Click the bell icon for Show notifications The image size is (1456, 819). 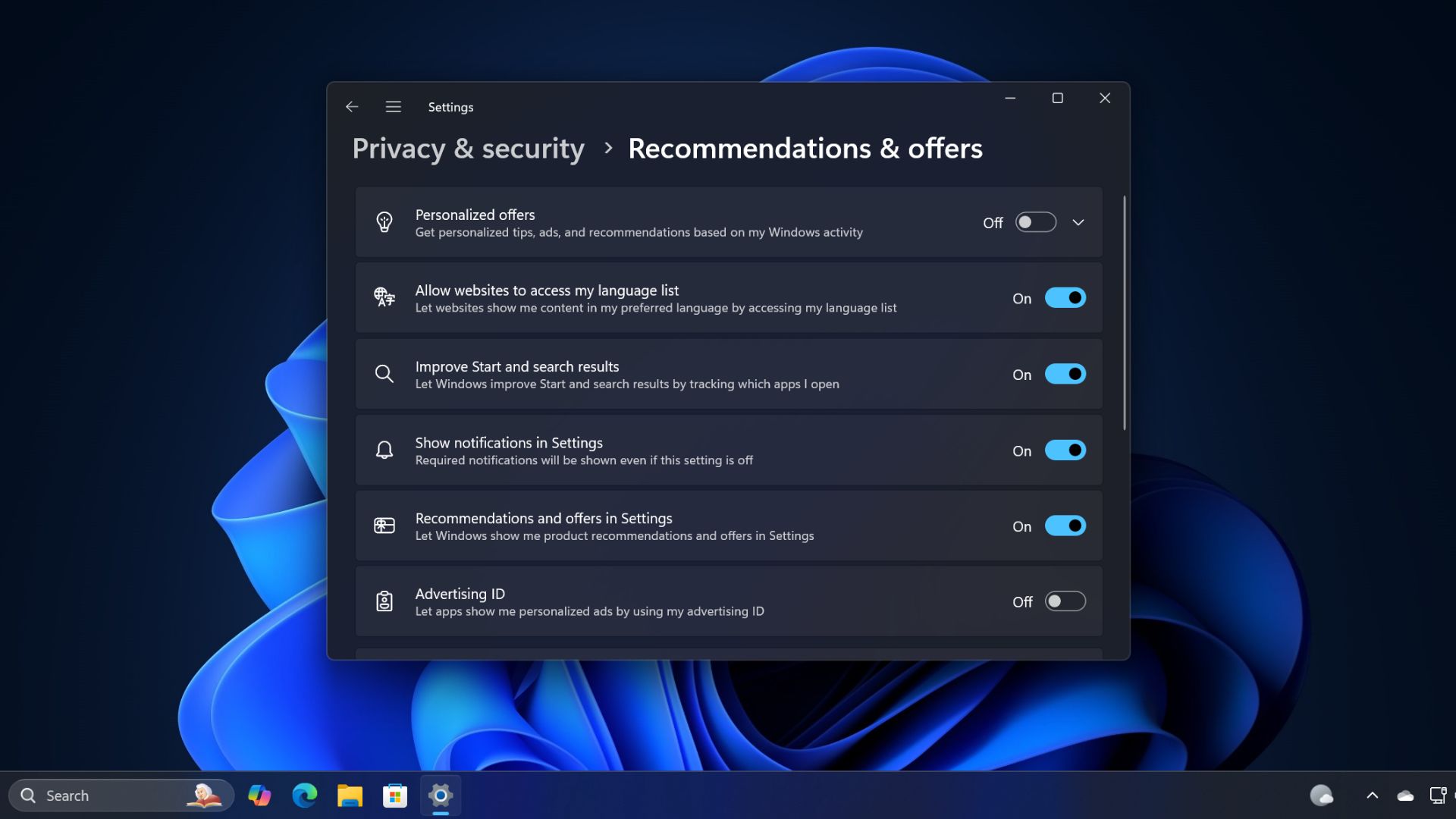coord(384,450)
